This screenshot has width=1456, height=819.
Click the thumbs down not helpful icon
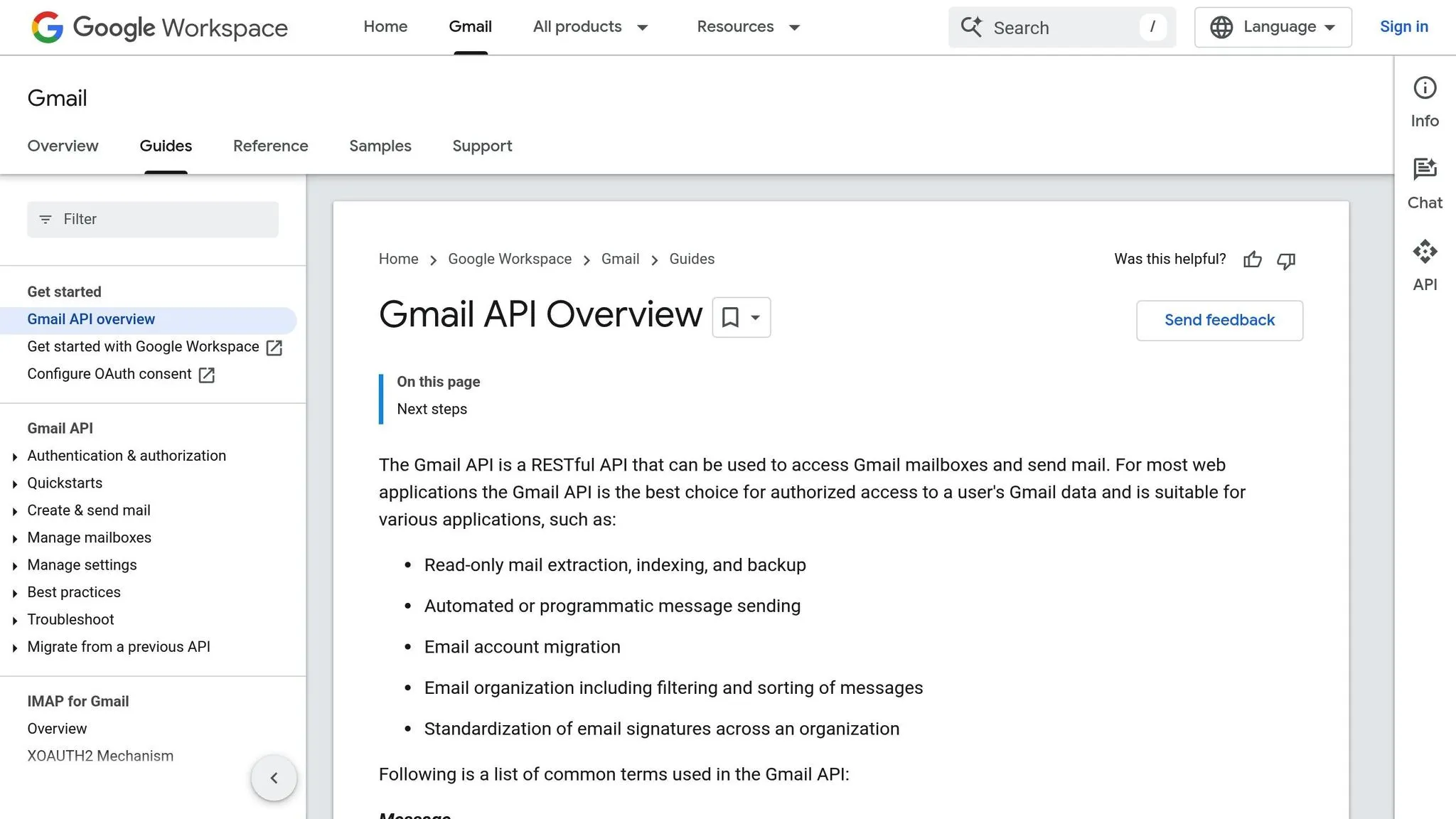click(x=1286, y=260)
